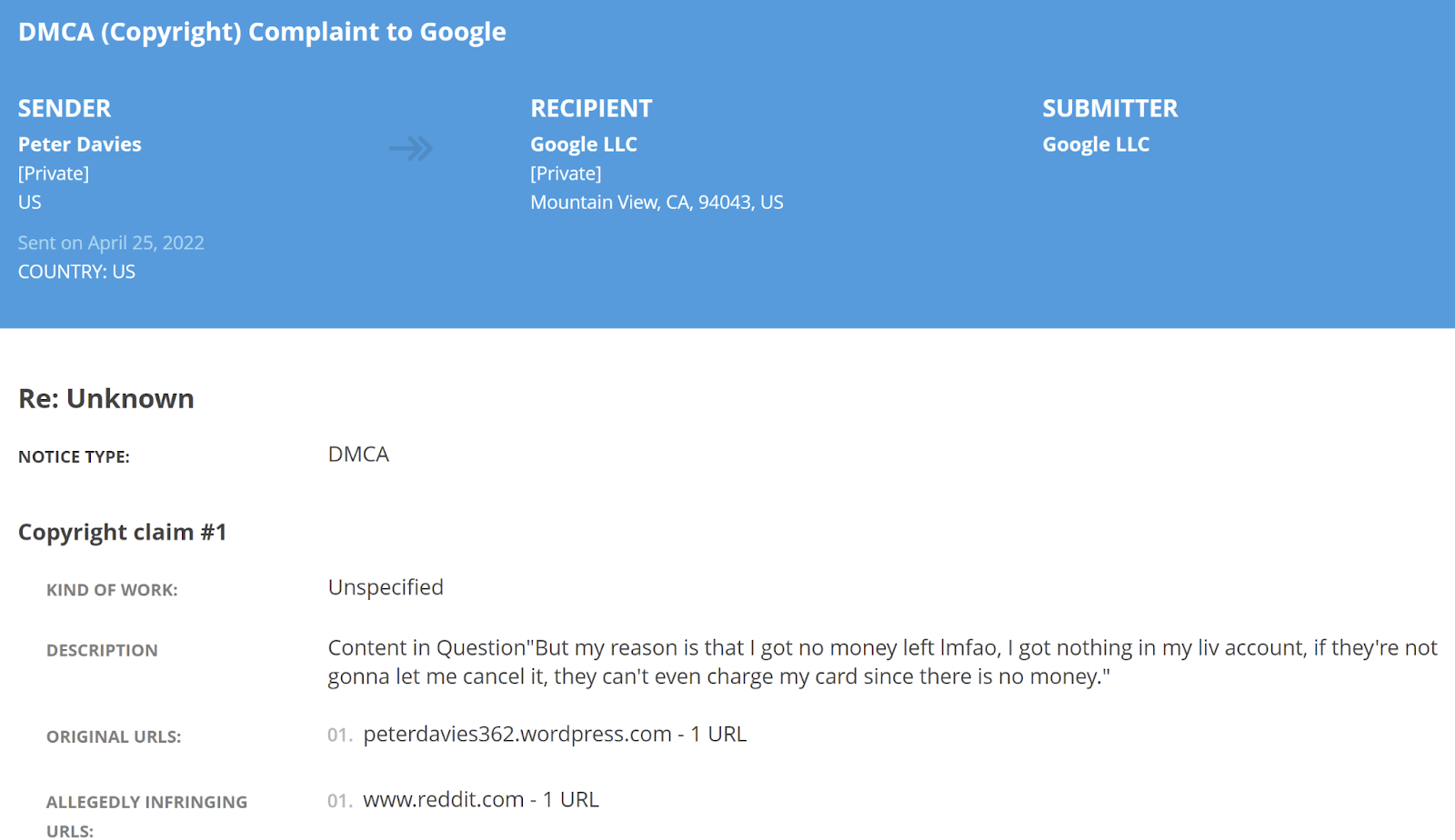Click the ORIGINAL URLS label
1455x840 pixels.
click(114, 736)
